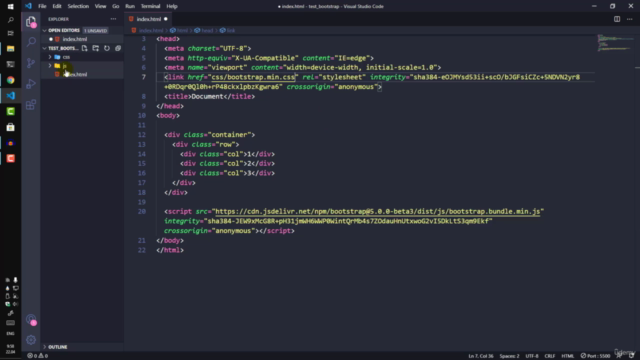
Task: Open the Terminal menu
Action: [151, 6]
